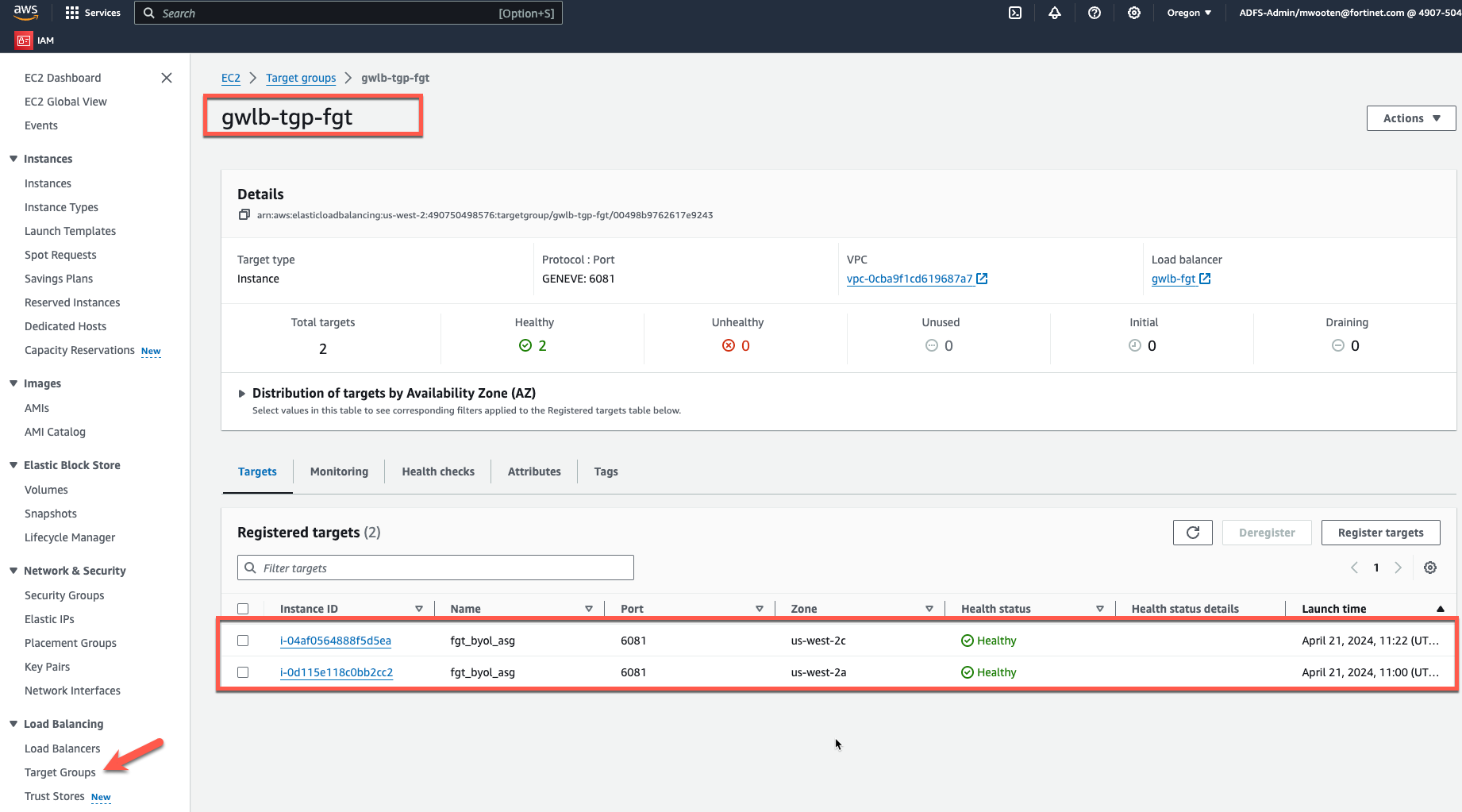Collapse the Load Balancing section
This screenshot has width=1462, height=812.
13,724
